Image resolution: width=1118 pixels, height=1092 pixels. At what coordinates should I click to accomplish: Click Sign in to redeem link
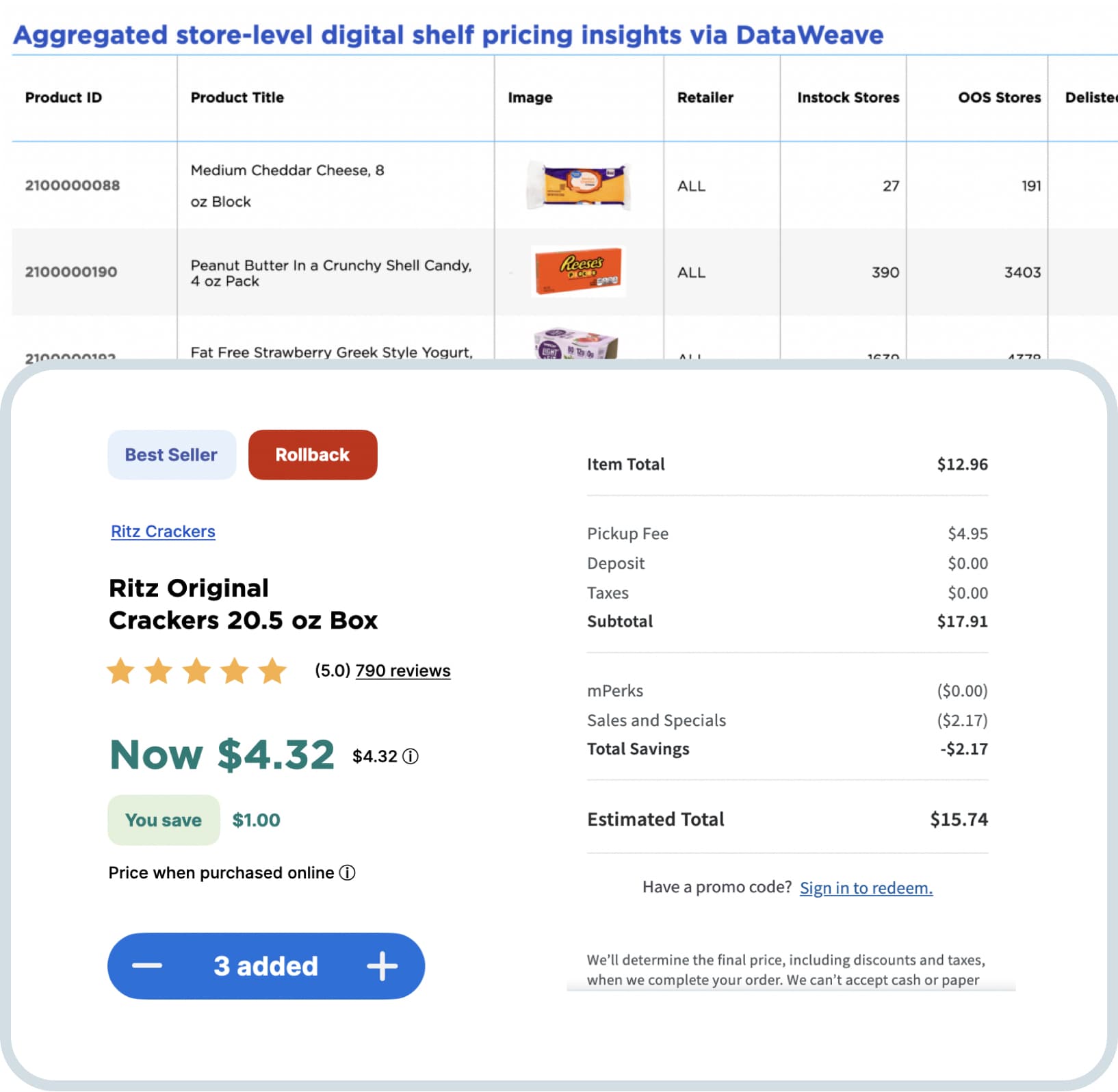click(x=866, y=887)
